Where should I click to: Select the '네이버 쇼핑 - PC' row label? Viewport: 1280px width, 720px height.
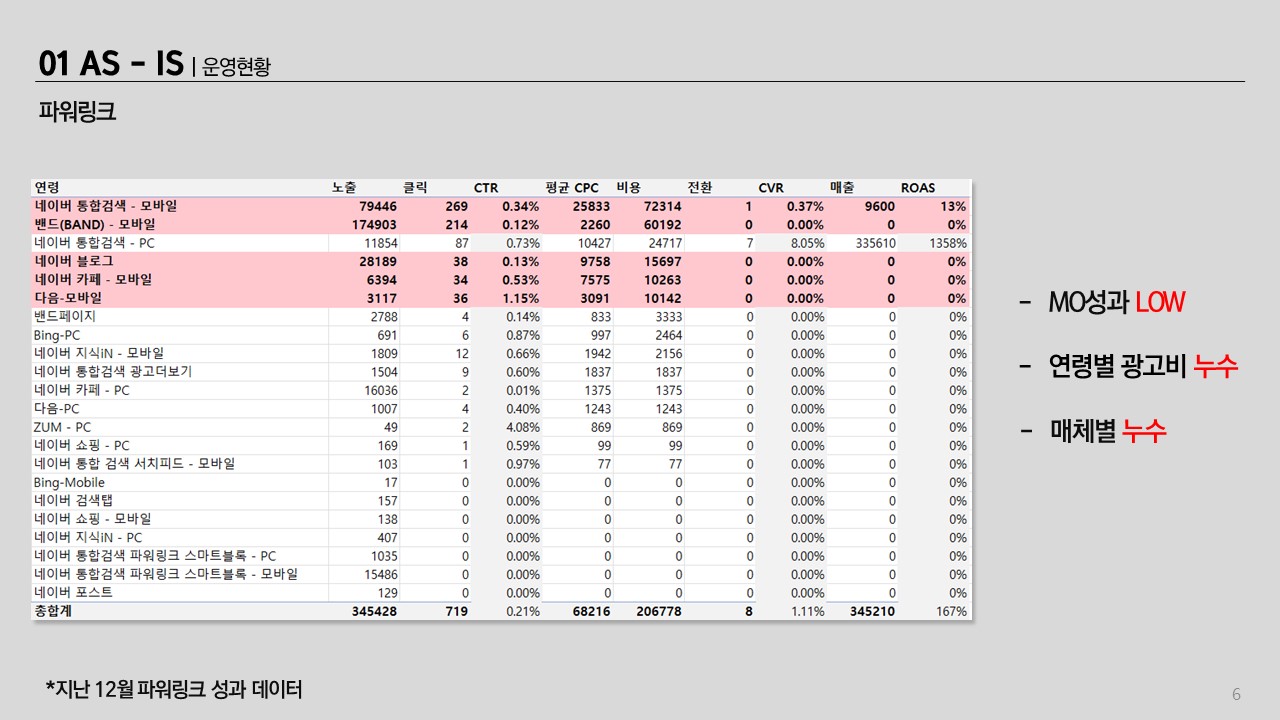click(x=82, y=445)
